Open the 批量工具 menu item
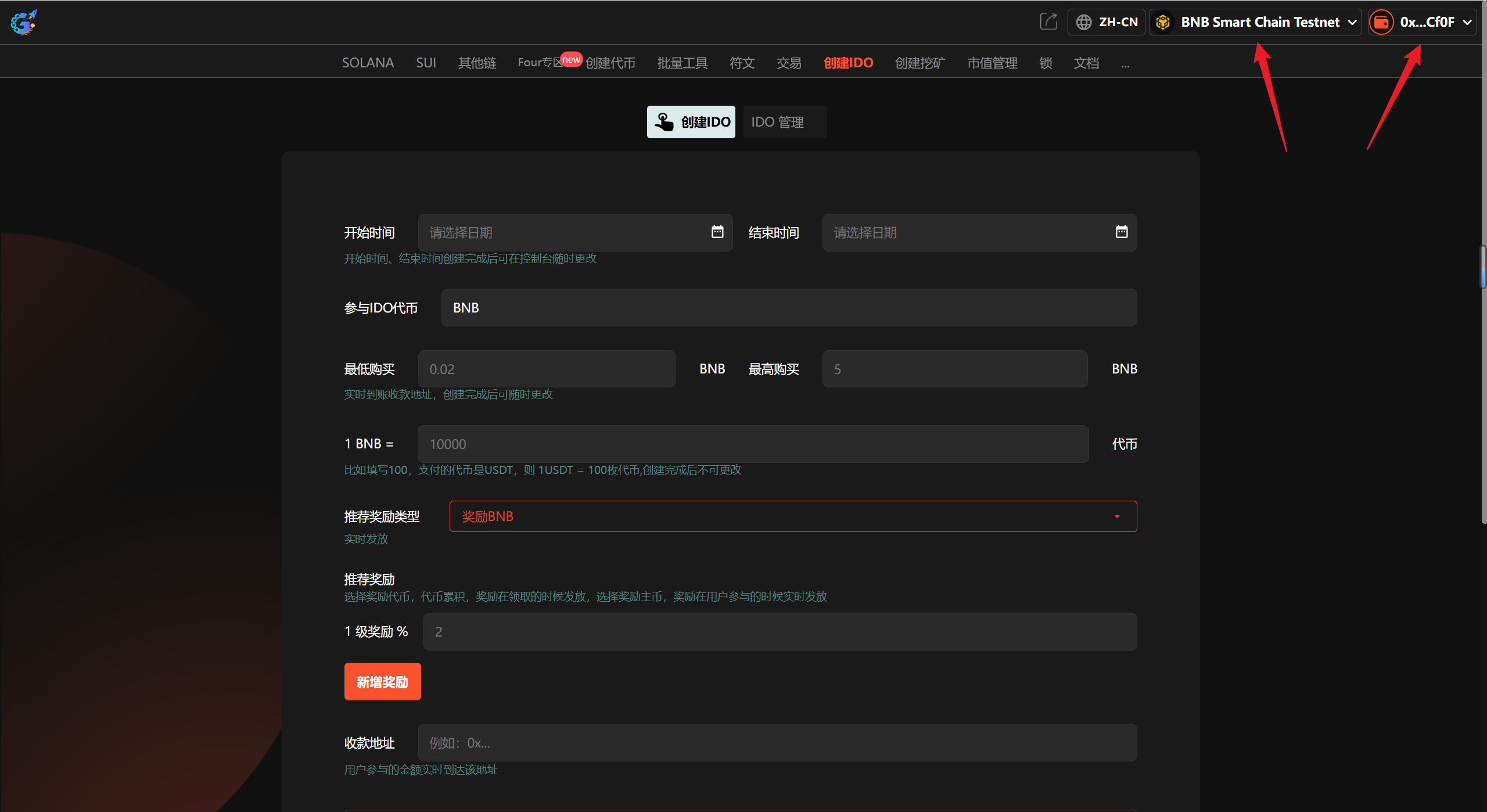Viewport: 1487px width, 812px height. (x=682, y=63)
